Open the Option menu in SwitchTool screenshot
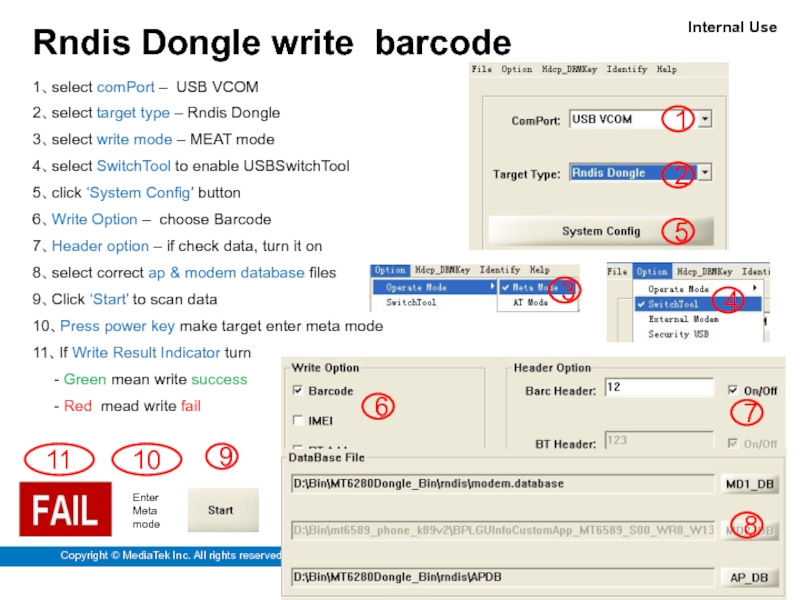 pyautogui.click(x=652, y=271)
